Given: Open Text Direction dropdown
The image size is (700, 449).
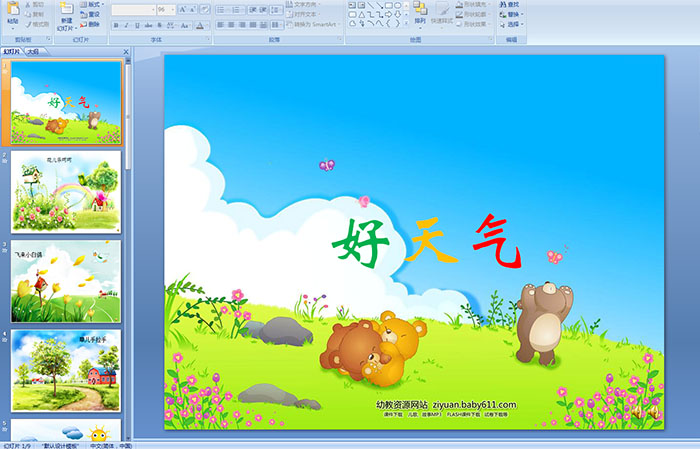Looking at the screenshot, I should (x=303, y=4).
